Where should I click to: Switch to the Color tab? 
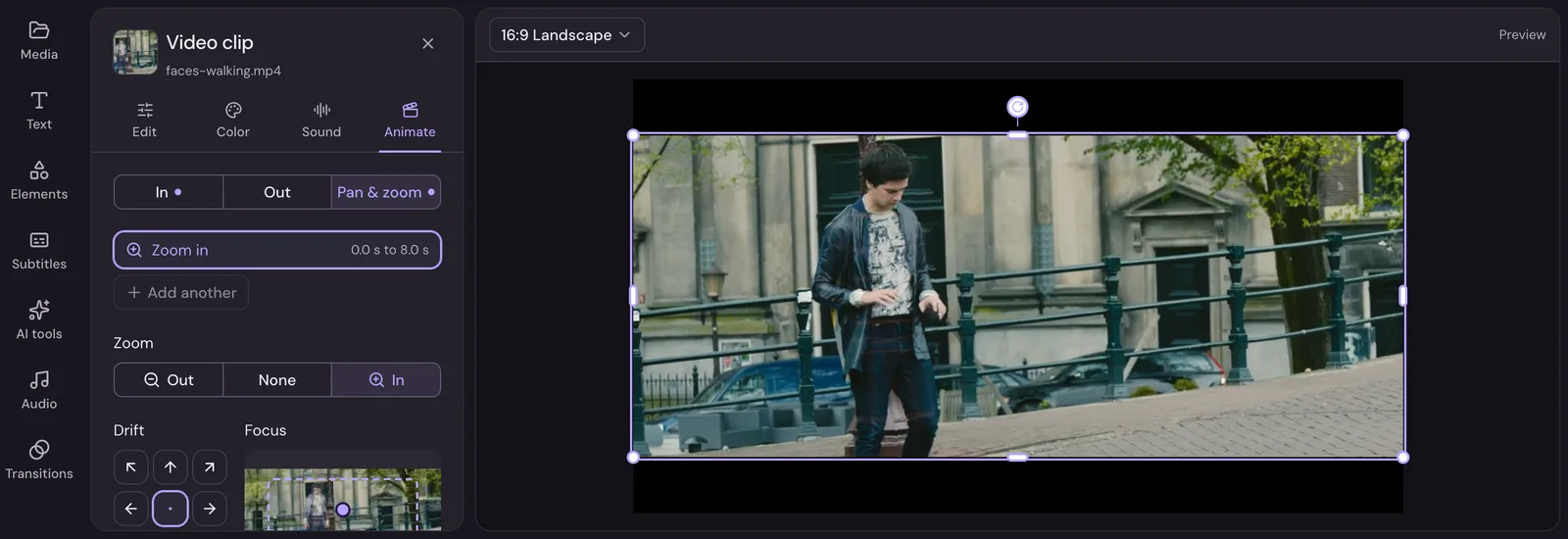233,121
